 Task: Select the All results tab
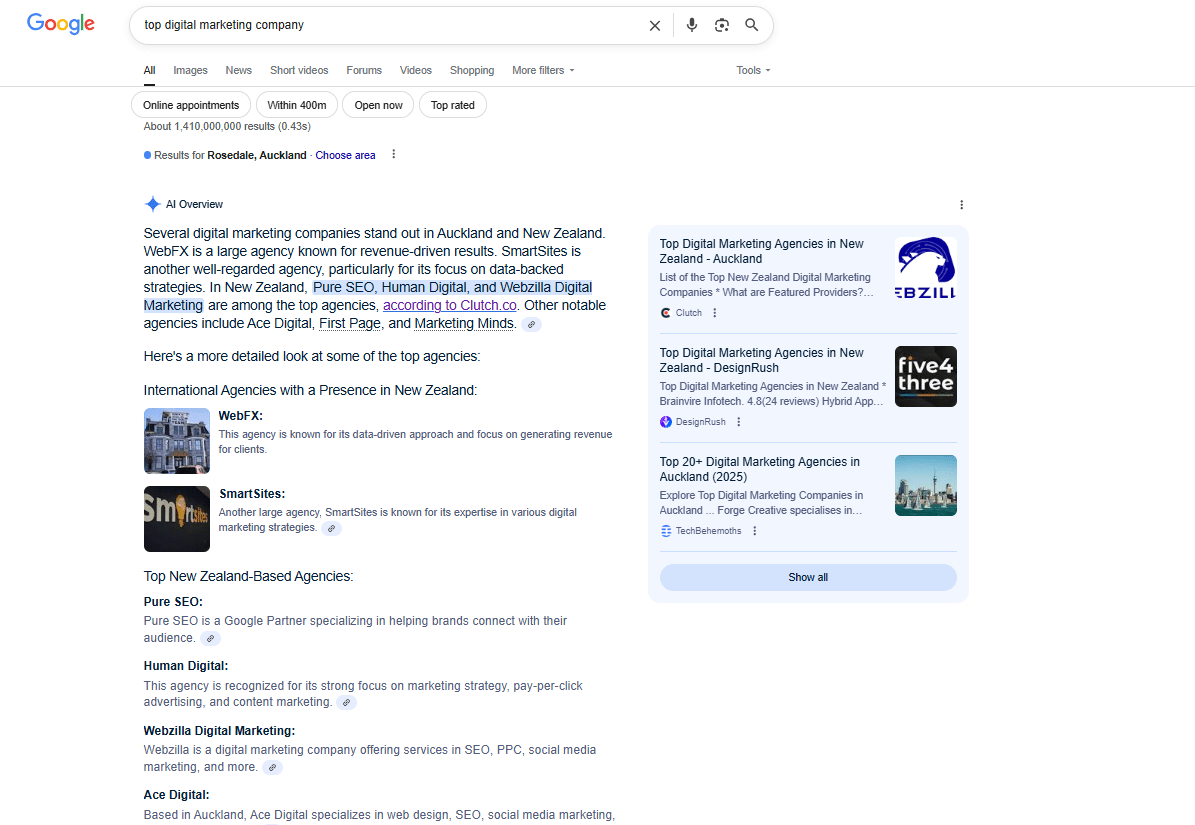(x=149, y=70)
